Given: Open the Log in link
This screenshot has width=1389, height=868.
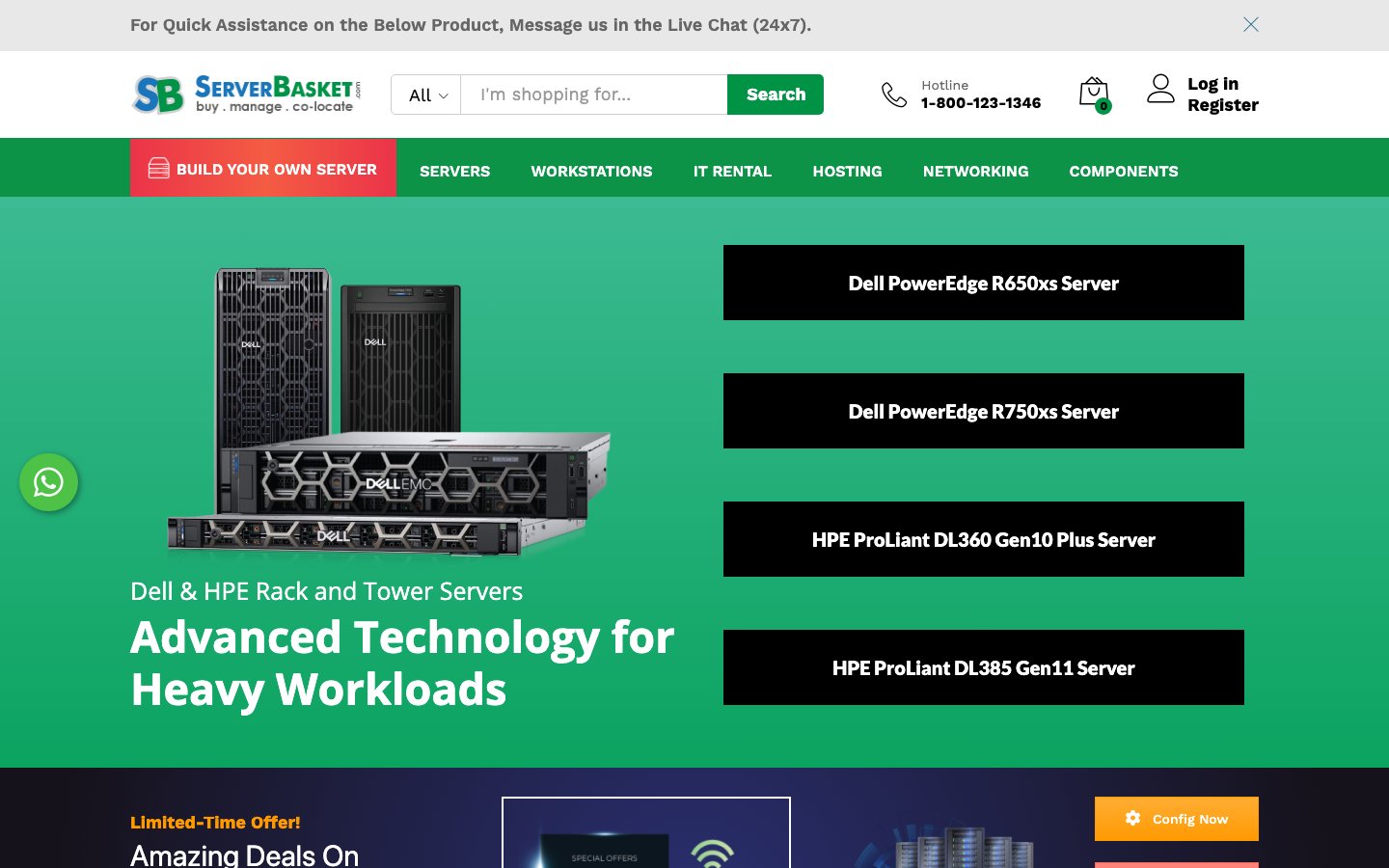Looking at the screenshot, I should tap(1212, 84).
